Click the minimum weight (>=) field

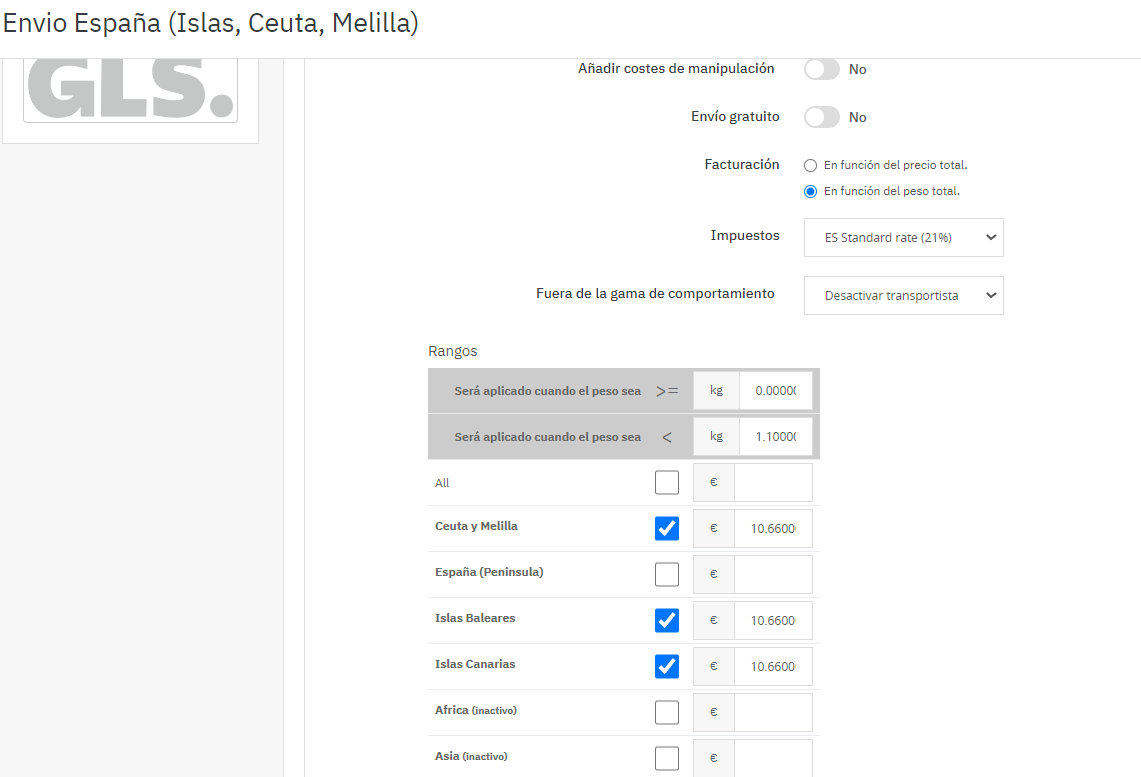tap(775, 391)
